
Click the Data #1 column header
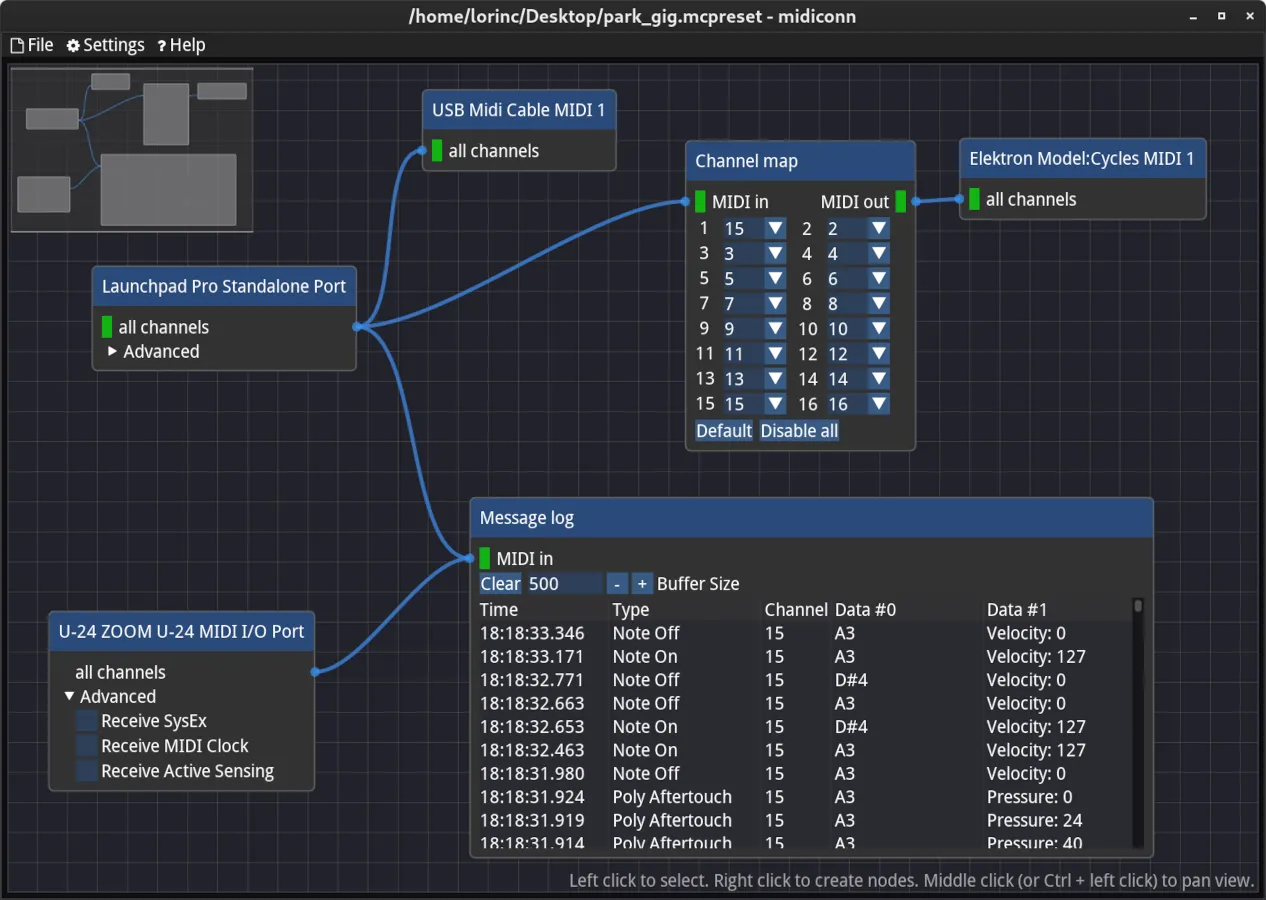coord(1019,610)
